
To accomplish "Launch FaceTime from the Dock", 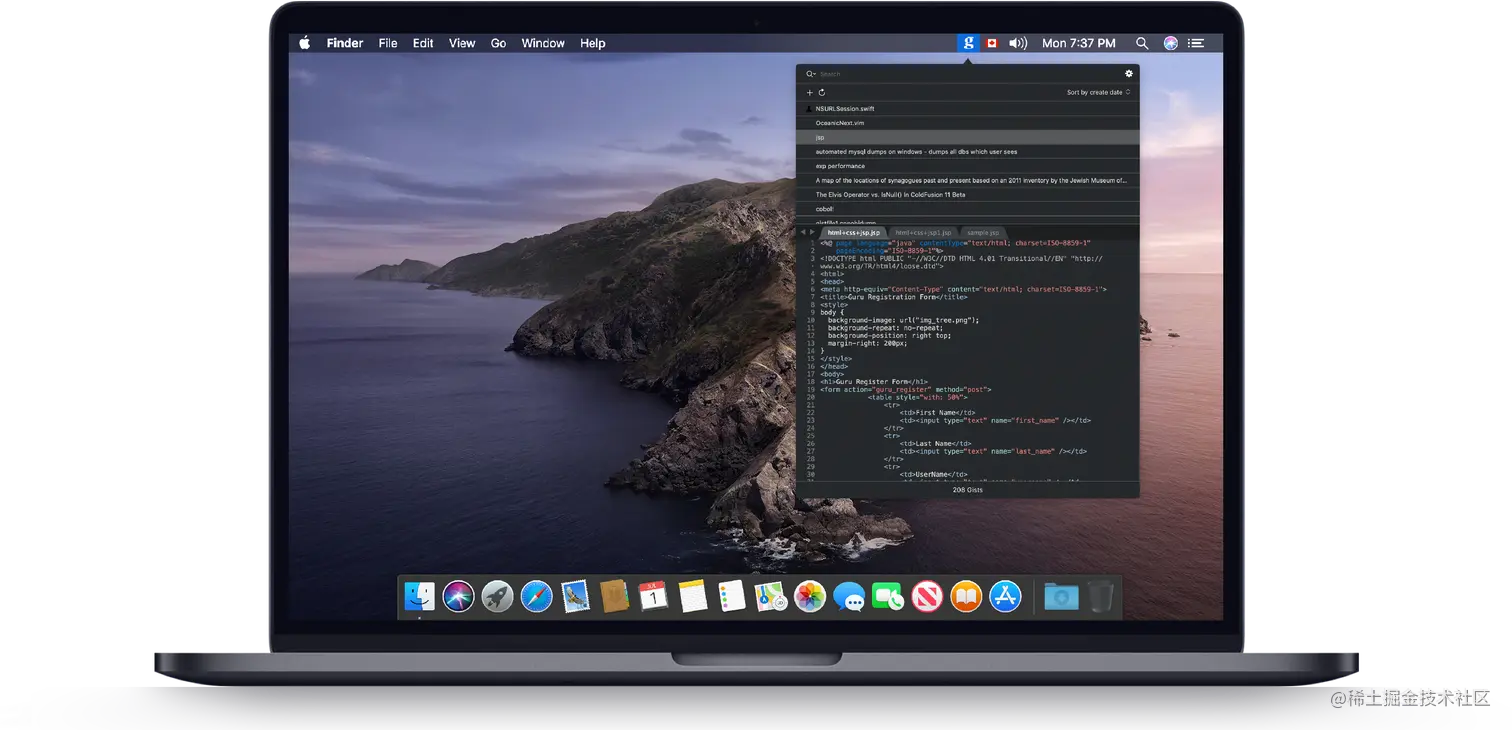I will click(x=888, y=597).
